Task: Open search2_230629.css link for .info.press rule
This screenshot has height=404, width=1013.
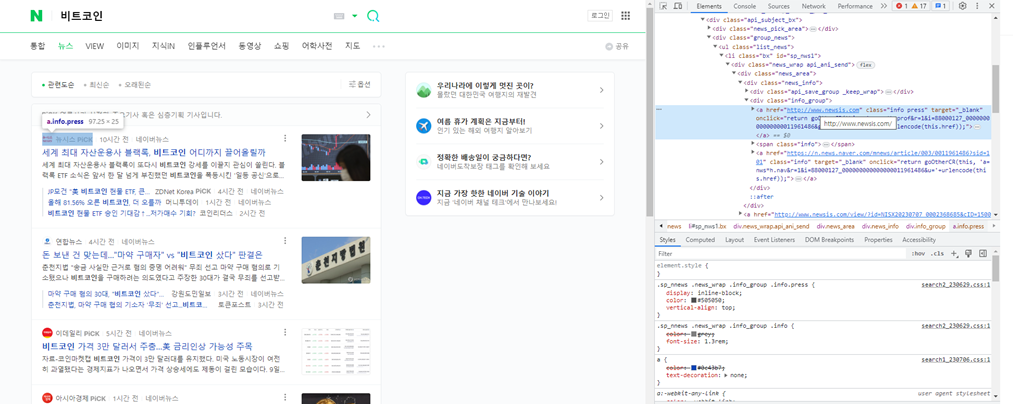Action: [x=955, y=284]
